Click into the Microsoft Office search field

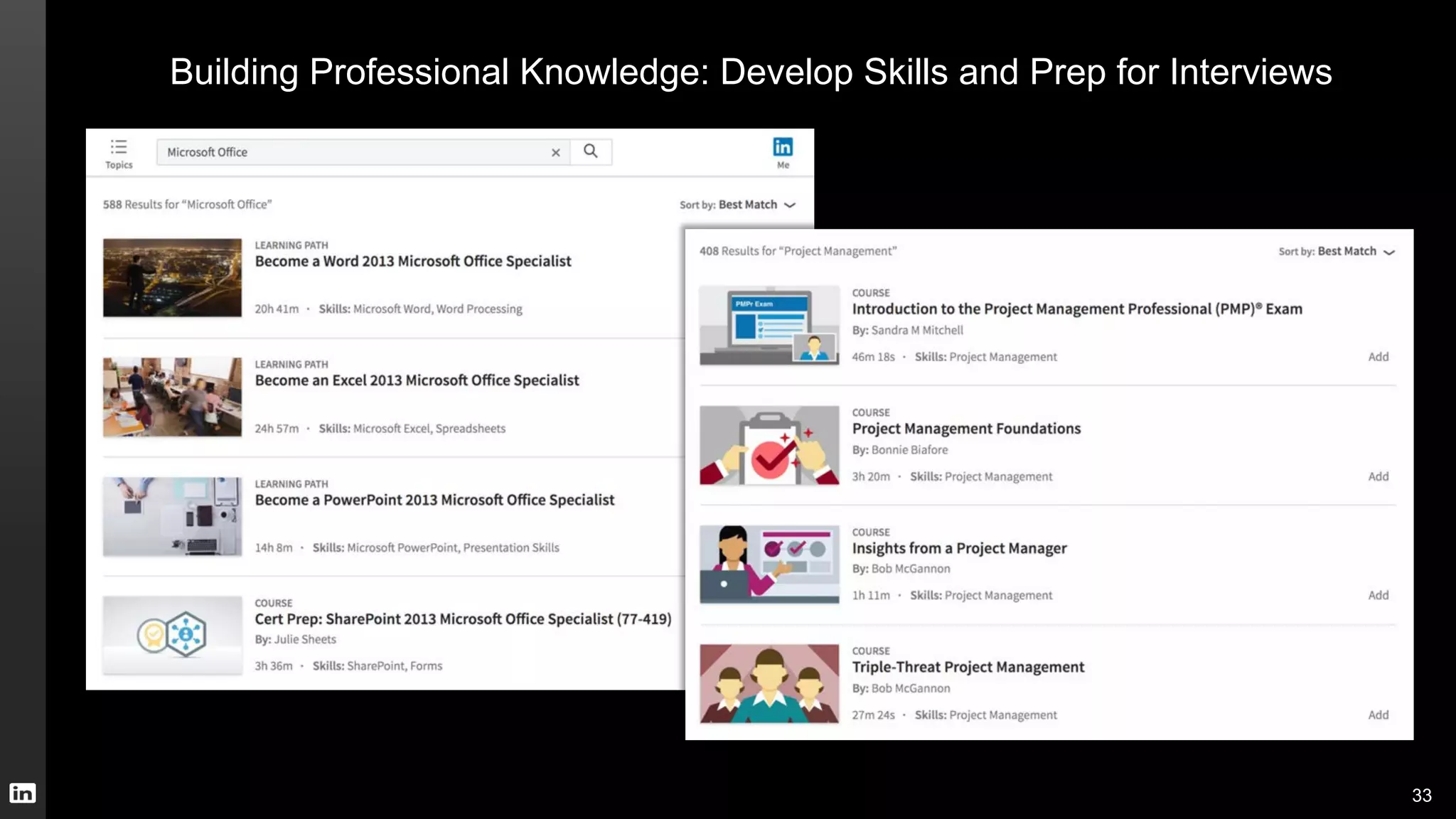(x=363, y=152)
